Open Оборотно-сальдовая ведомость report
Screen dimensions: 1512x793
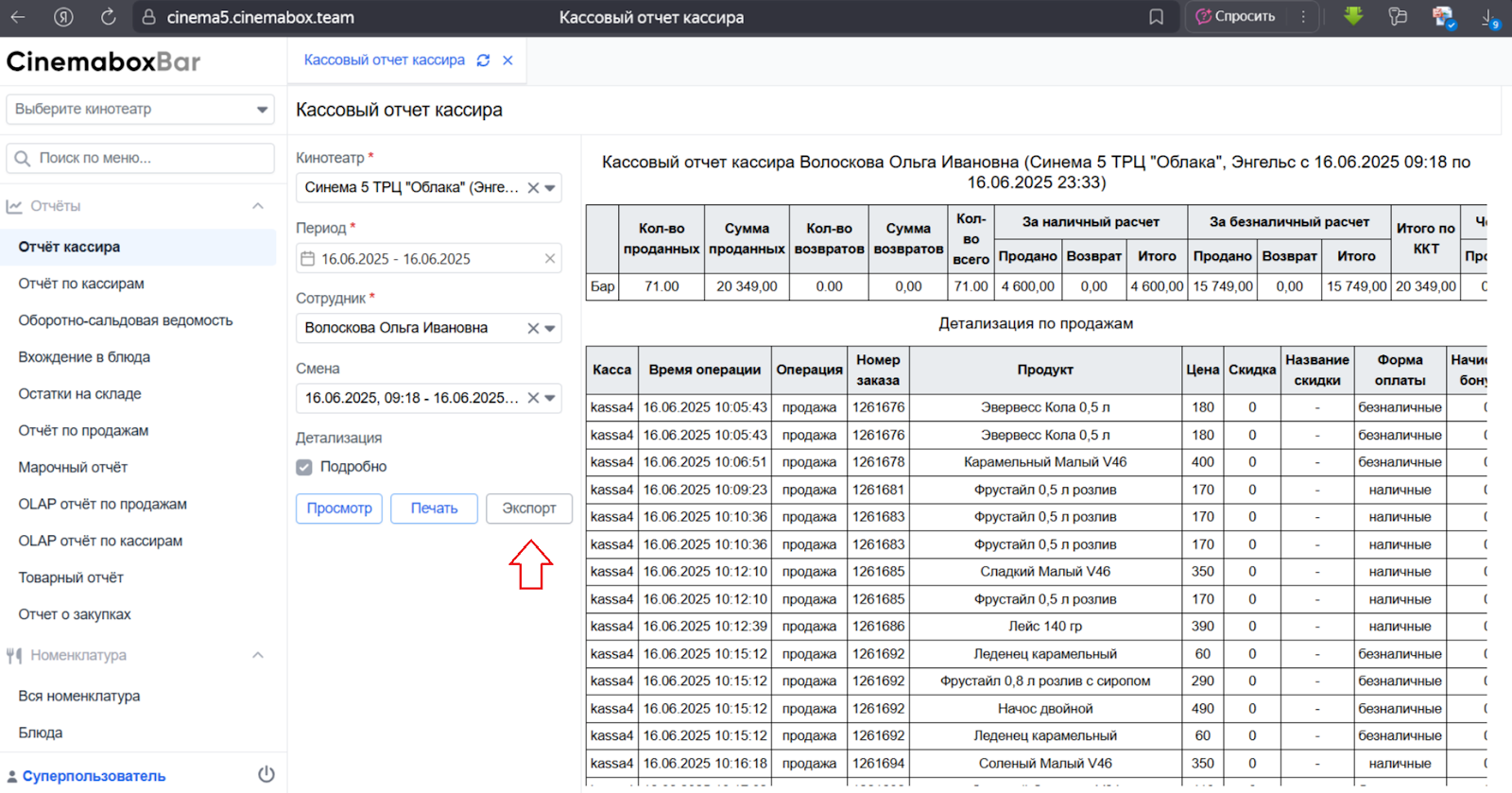tap(126, 320)
